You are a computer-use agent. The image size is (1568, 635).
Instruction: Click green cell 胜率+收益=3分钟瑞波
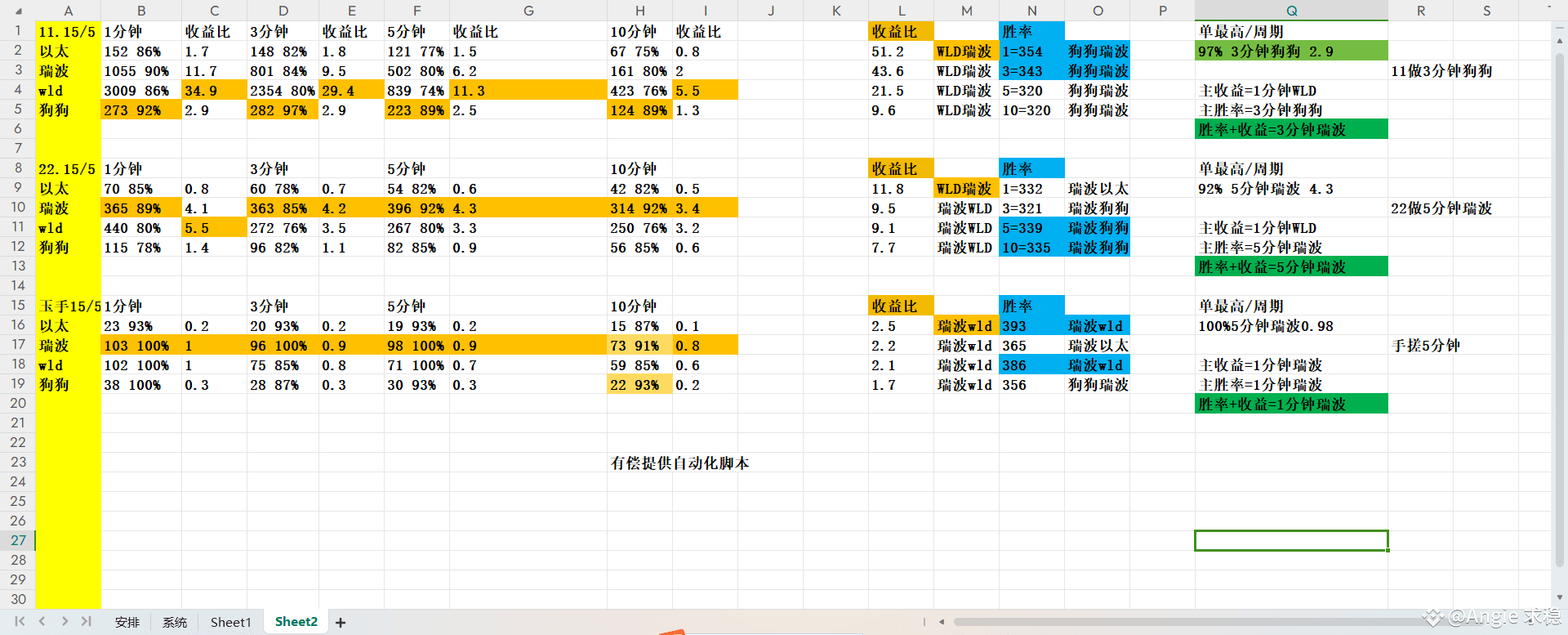(x=1291, y=129)
